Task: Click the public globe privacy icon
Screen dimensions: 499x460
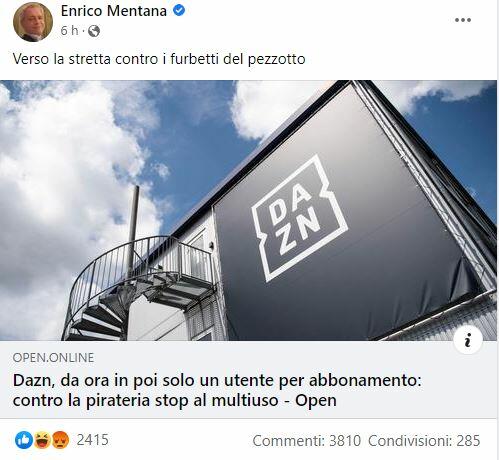Action: [x=94, y=31]
